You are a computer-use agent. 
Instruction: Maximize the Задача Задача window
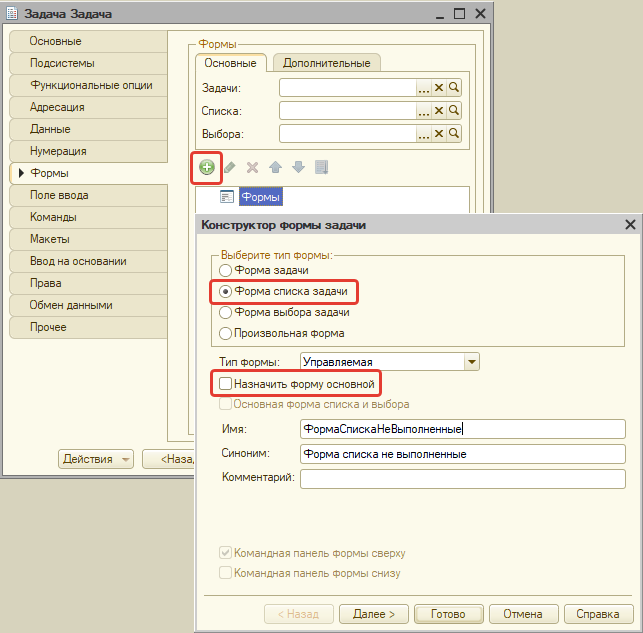[459, 14]
